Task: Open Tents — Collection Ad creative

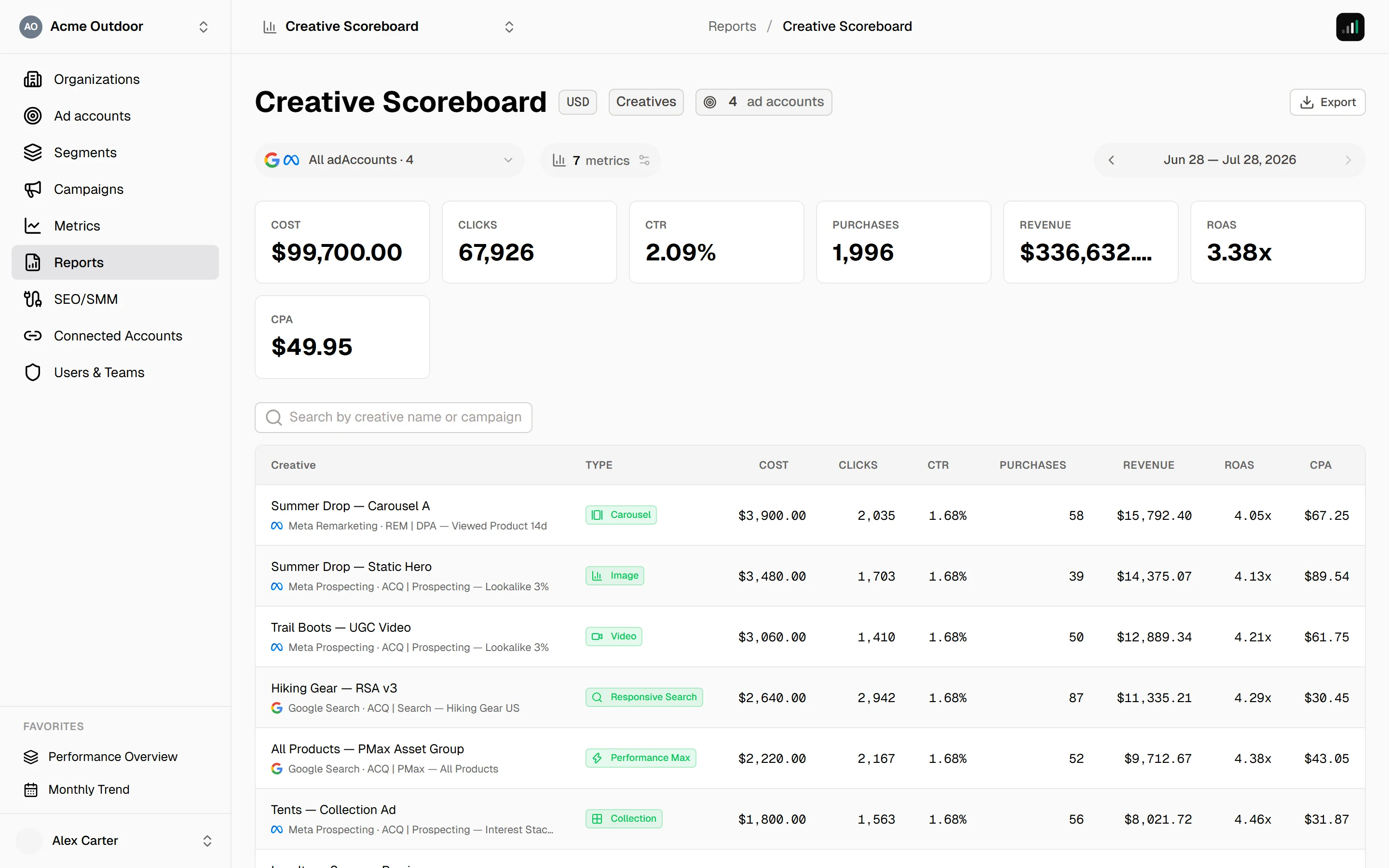Action: click(333, 810)
